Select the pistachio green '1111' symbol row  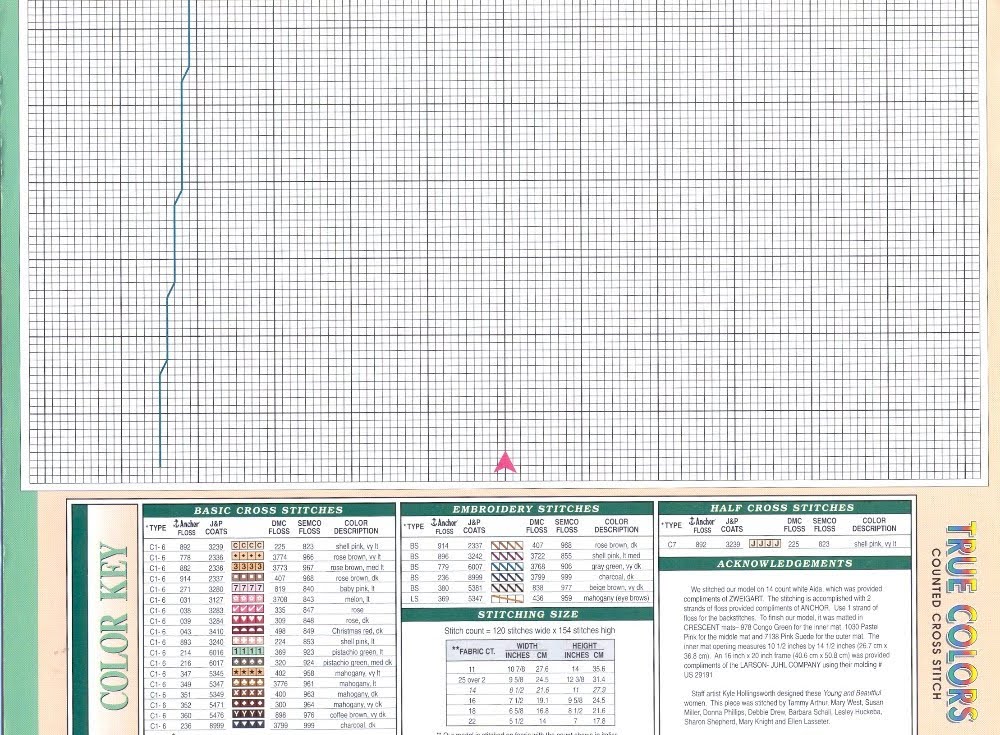tap(247, 653)
